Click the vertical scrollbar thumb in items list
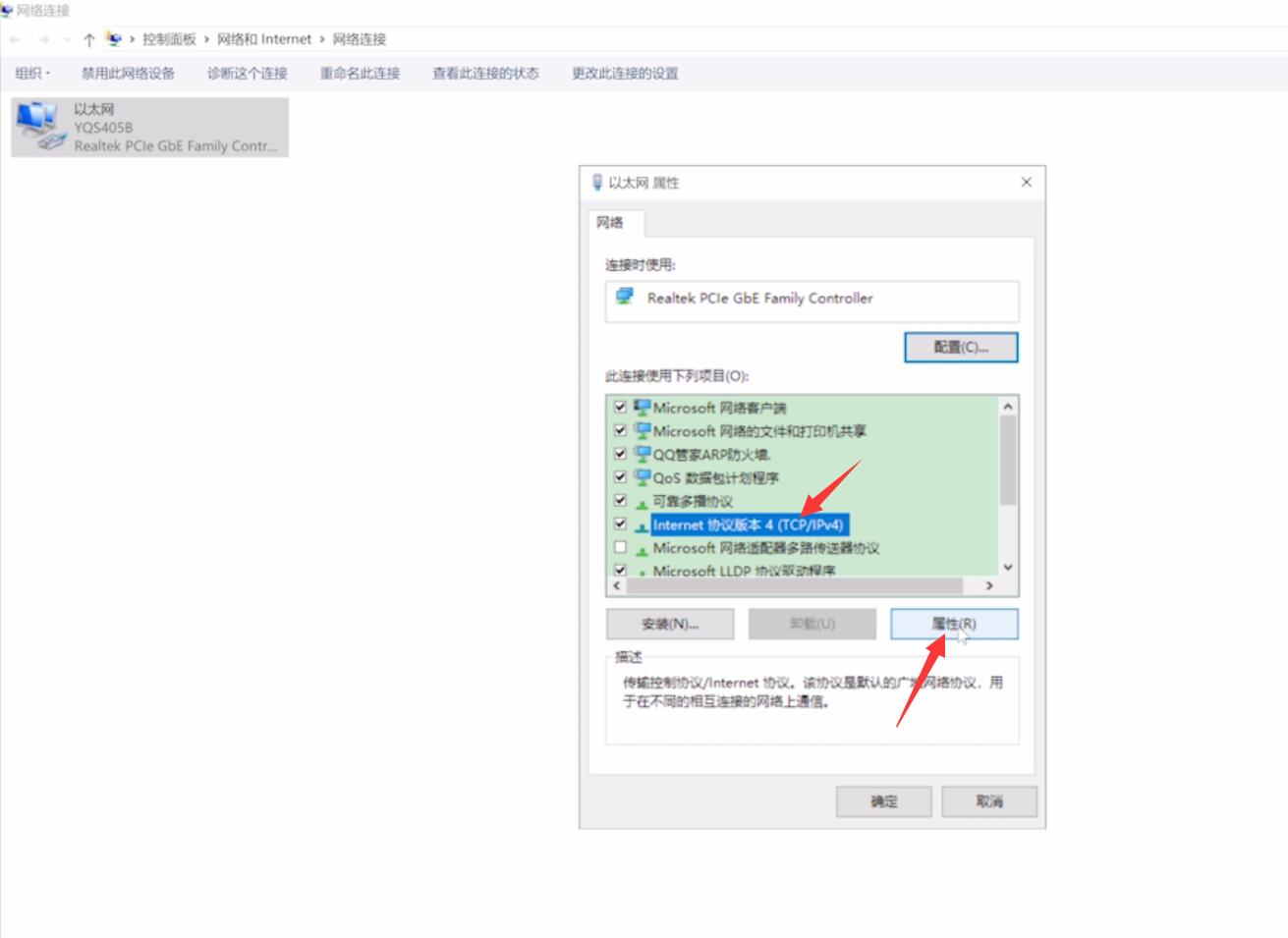 (1008, 460)
